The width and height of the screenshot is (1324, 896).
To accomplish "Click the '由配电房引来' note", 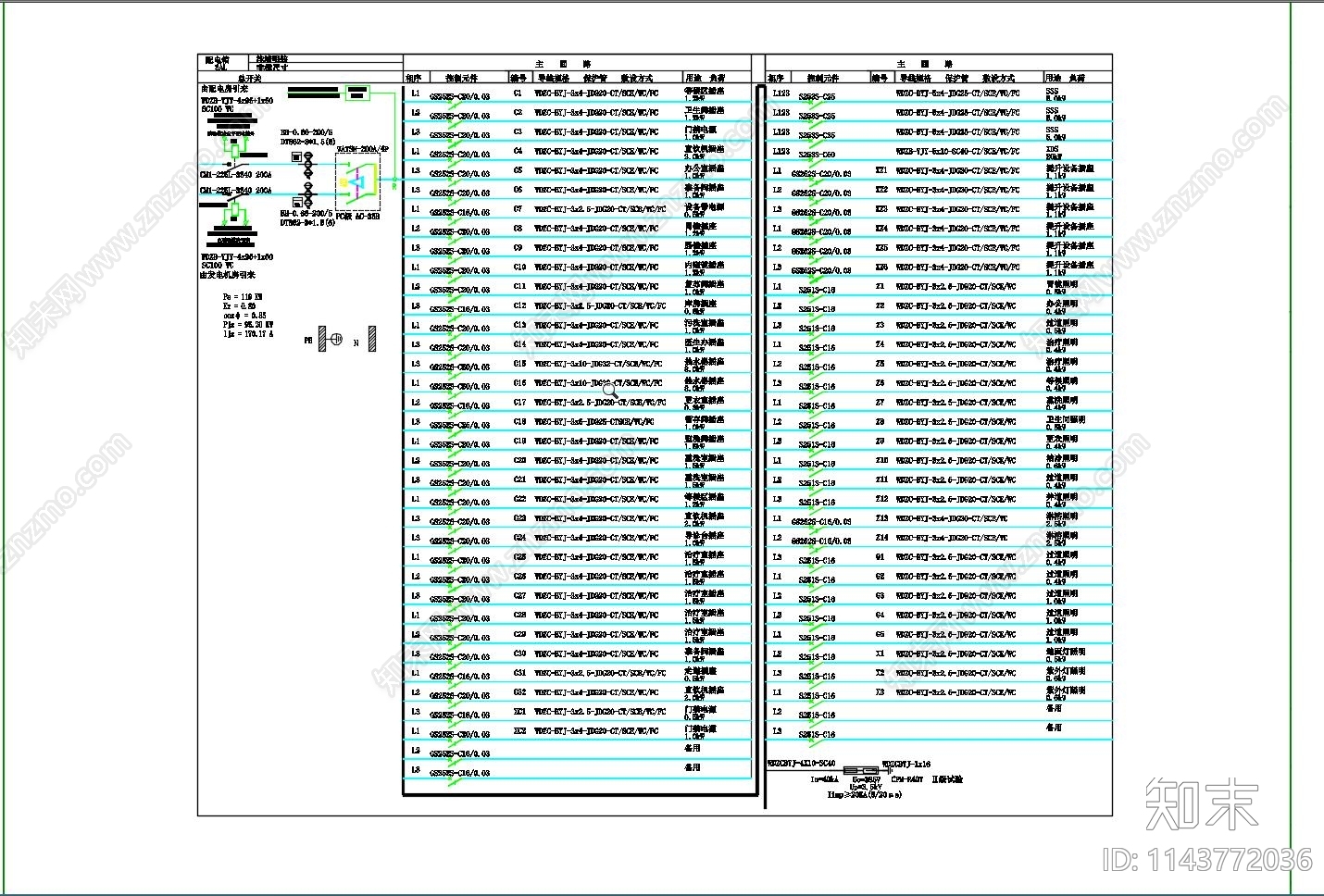I will pos(224,89).
